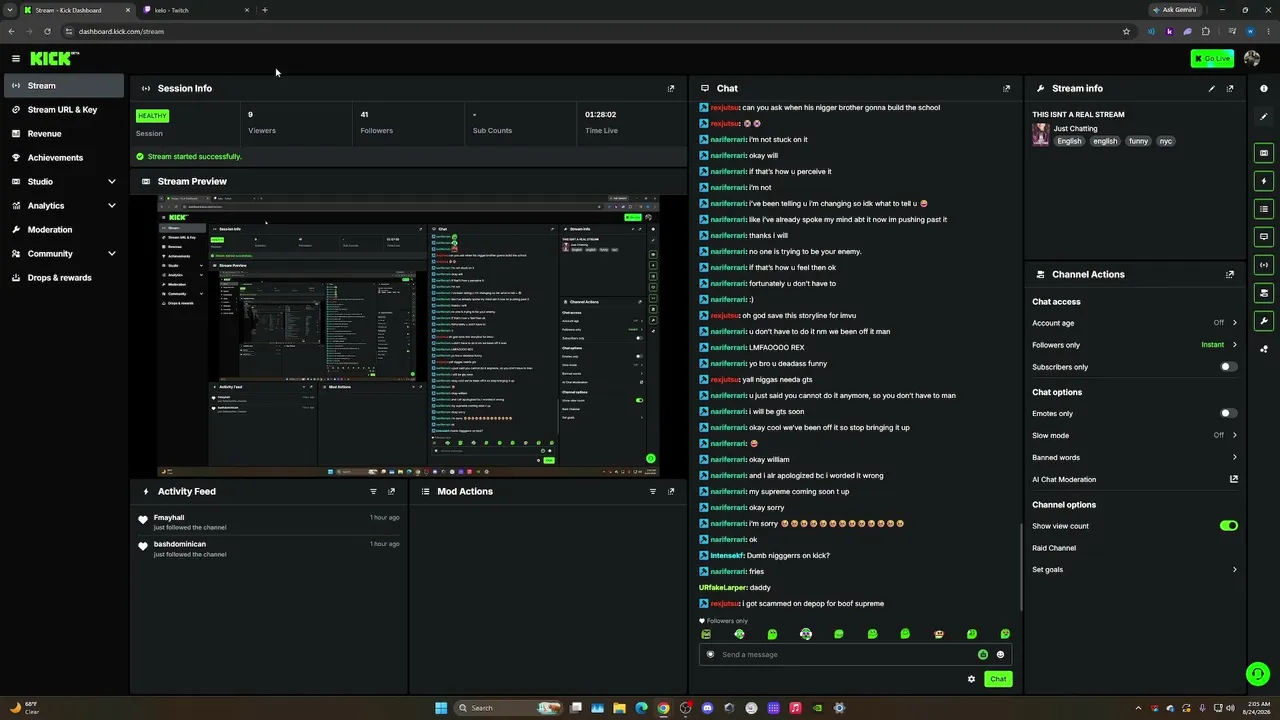The height and width of the screenshot is (720, 1280).
Task: Open Drops & rewards page
Action: [64, 278]
